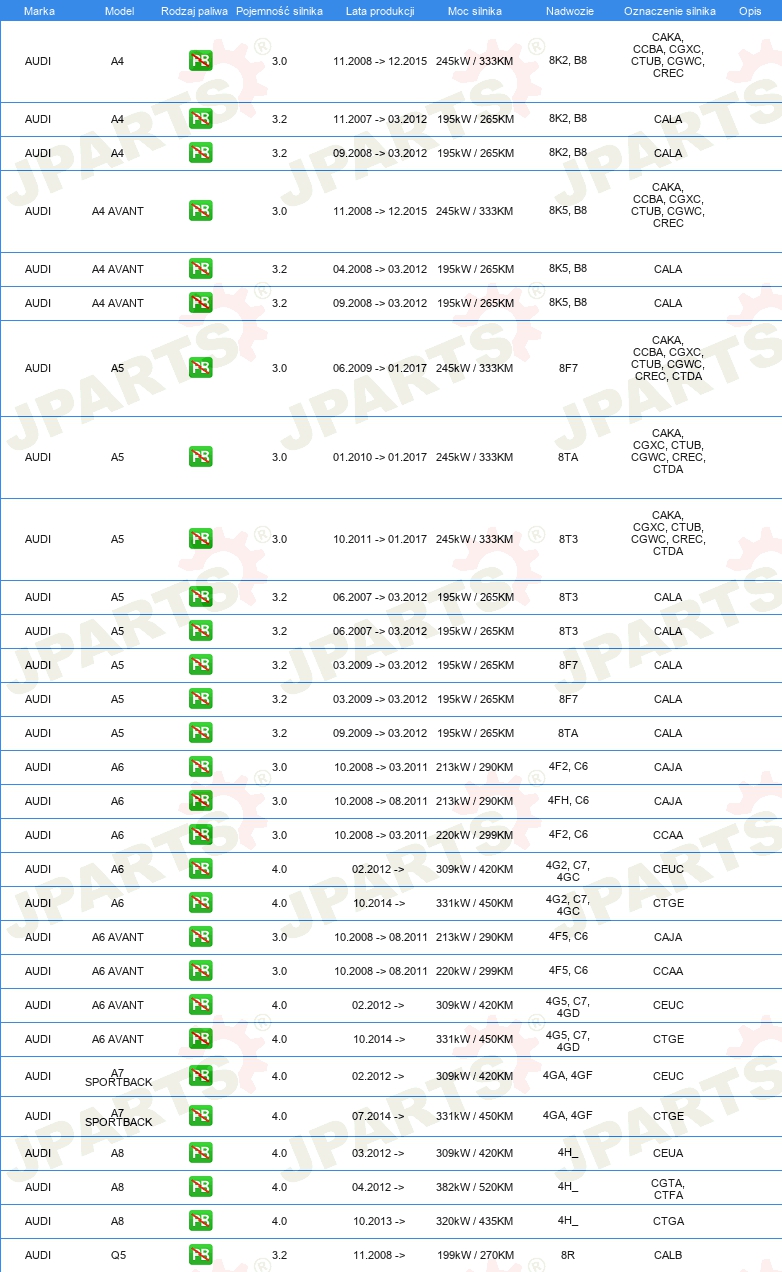The width and height of the screenshot is (782, 1272).
Task: Click fuel icon in A5 01.2010 8TA row
Action: tap(201, 457)
